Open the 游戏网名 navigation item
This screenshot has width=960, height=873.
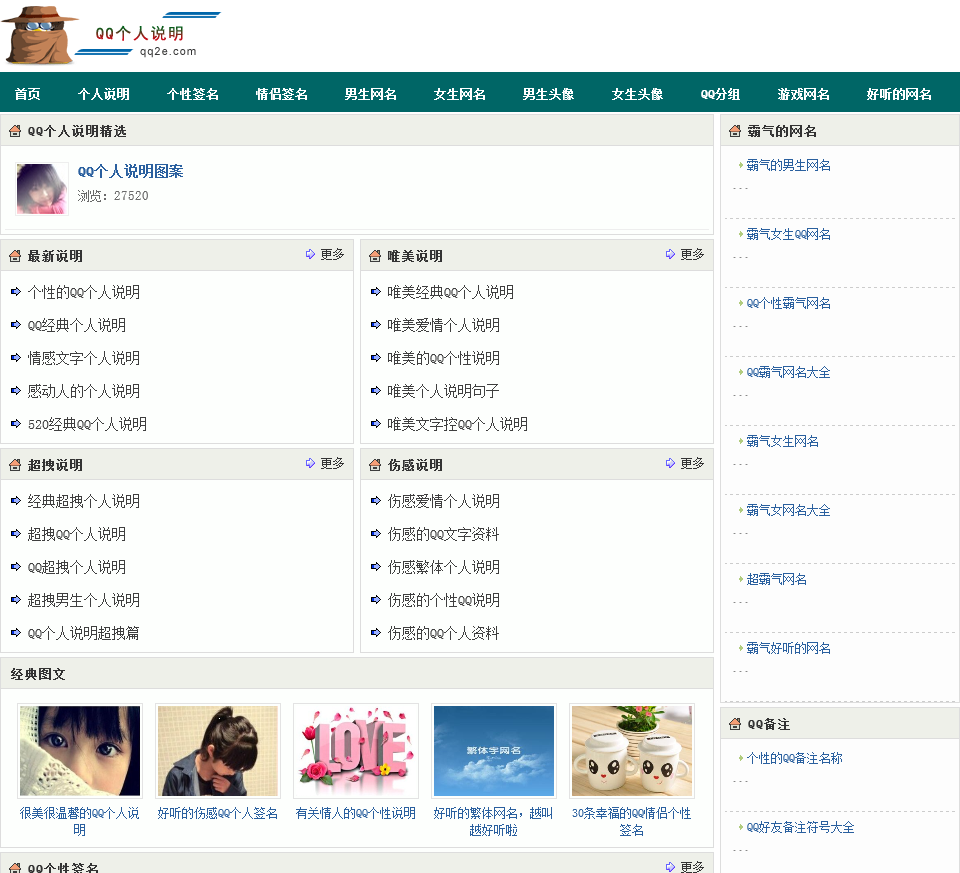click(803, 94)
